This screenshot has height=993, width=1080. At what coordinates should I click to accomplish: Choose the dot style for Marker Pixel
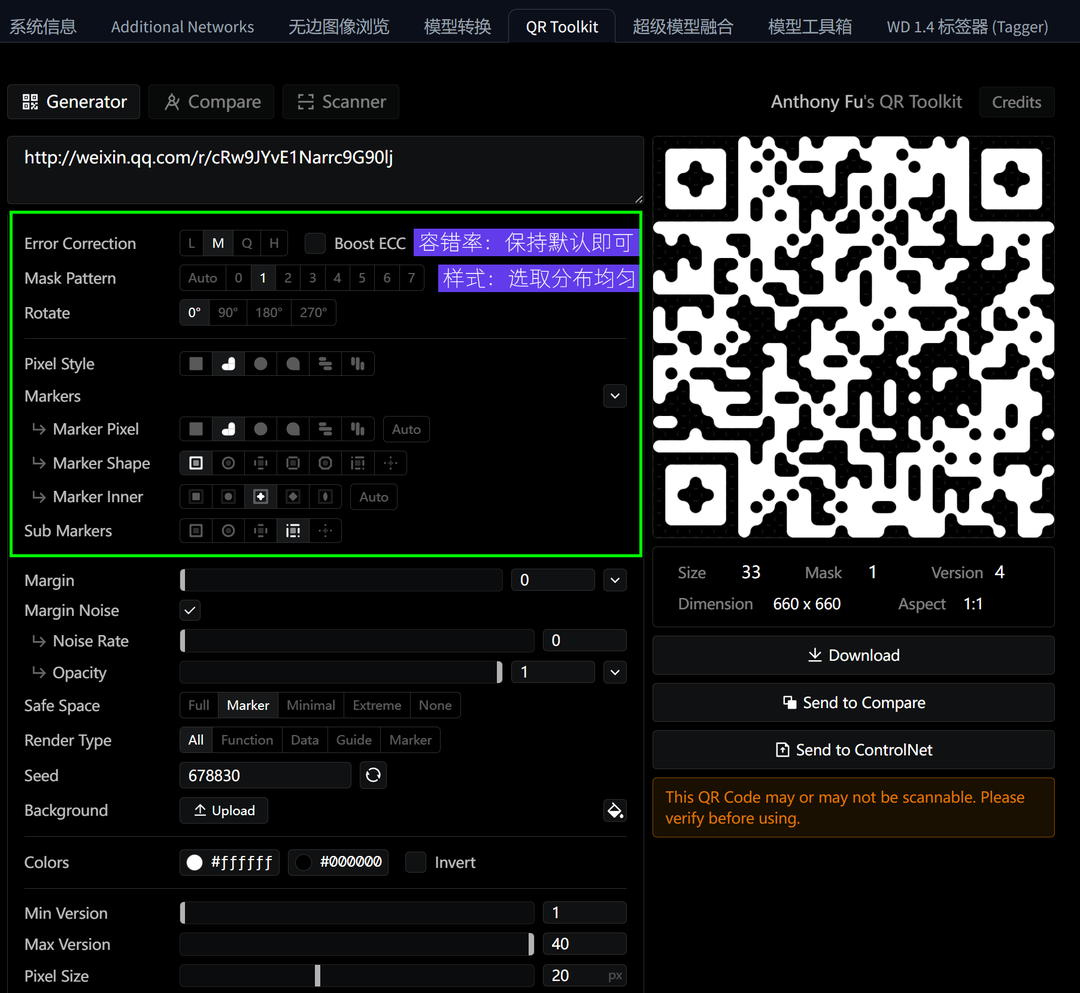[x=261, y=428]
